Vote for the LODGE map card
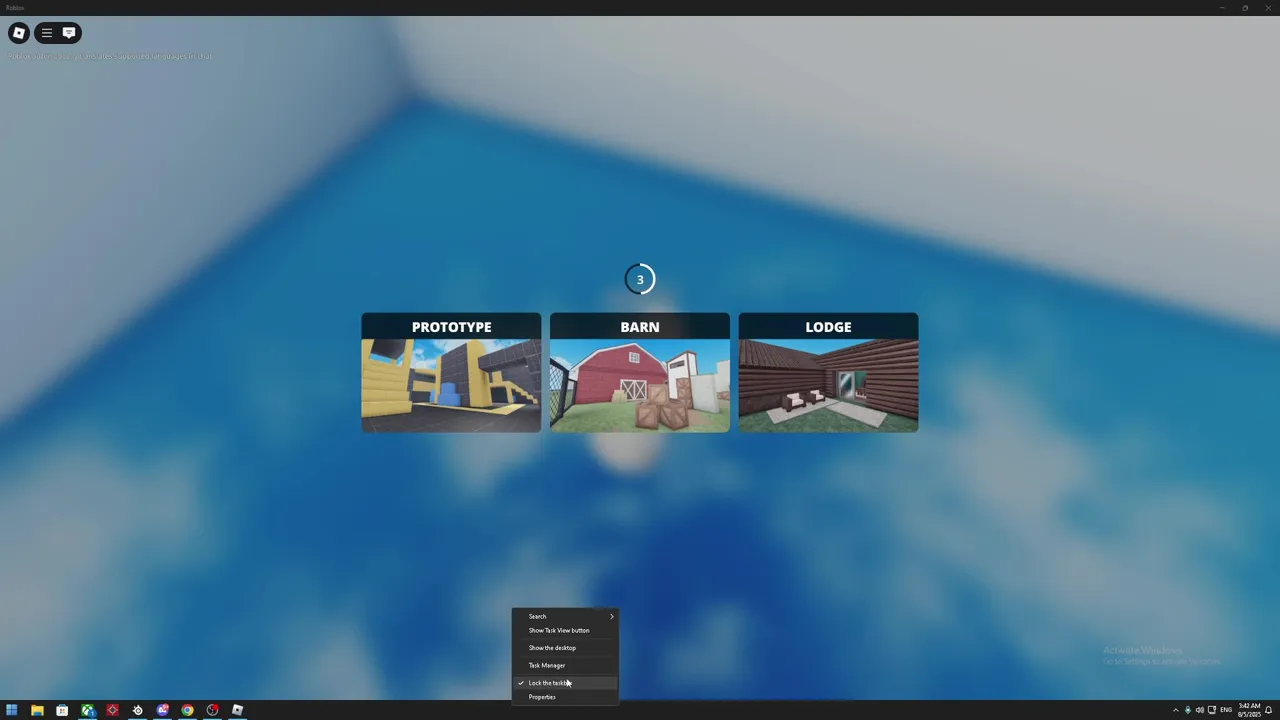 click(x=828, y=372)
